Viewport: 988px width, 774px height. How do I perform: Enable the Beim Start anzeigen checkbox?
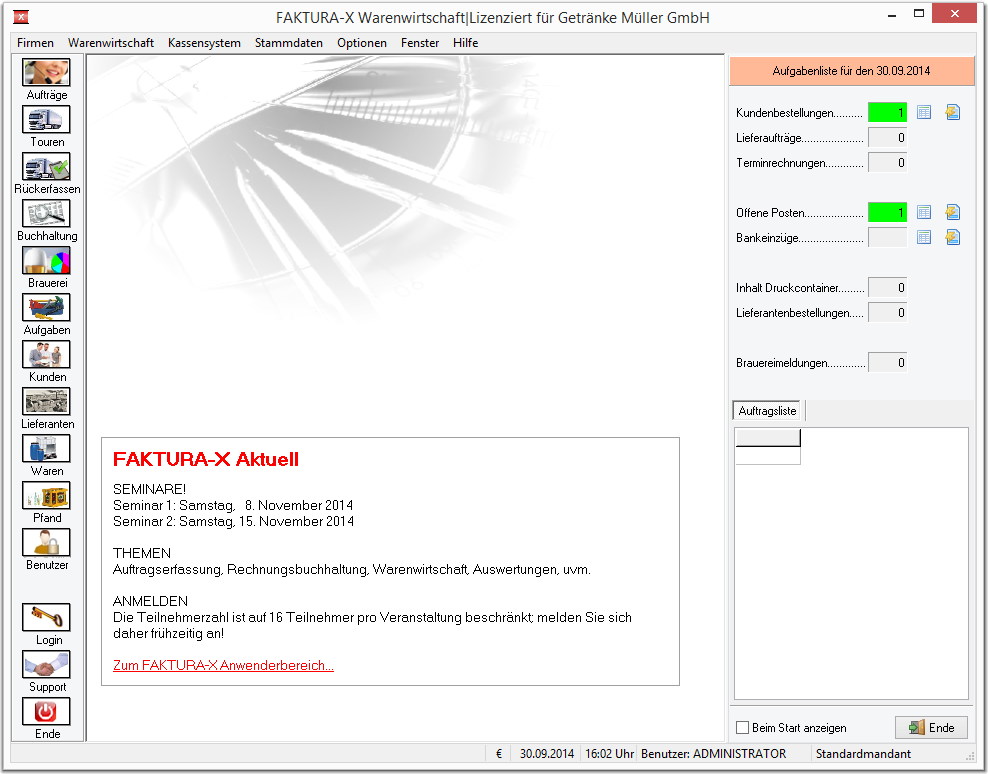pyautogui.click(x=743, y=727)
